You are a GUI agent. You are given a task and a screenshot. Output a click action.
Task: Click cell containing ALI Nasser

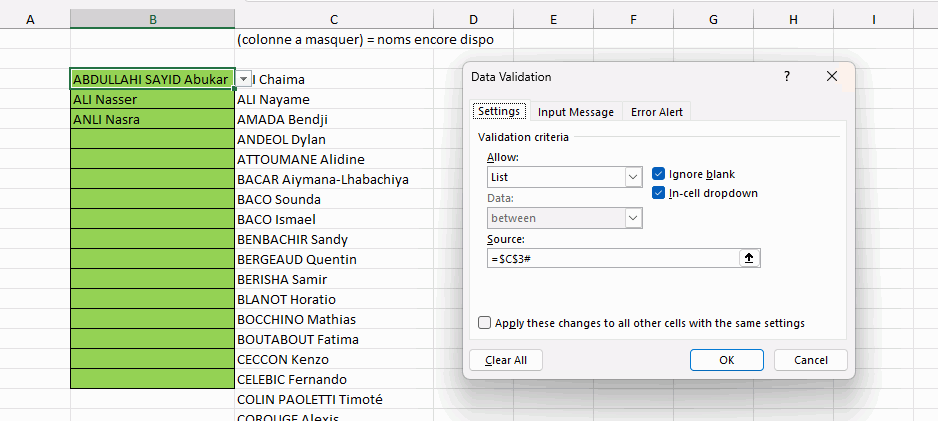tap(152, 100)
